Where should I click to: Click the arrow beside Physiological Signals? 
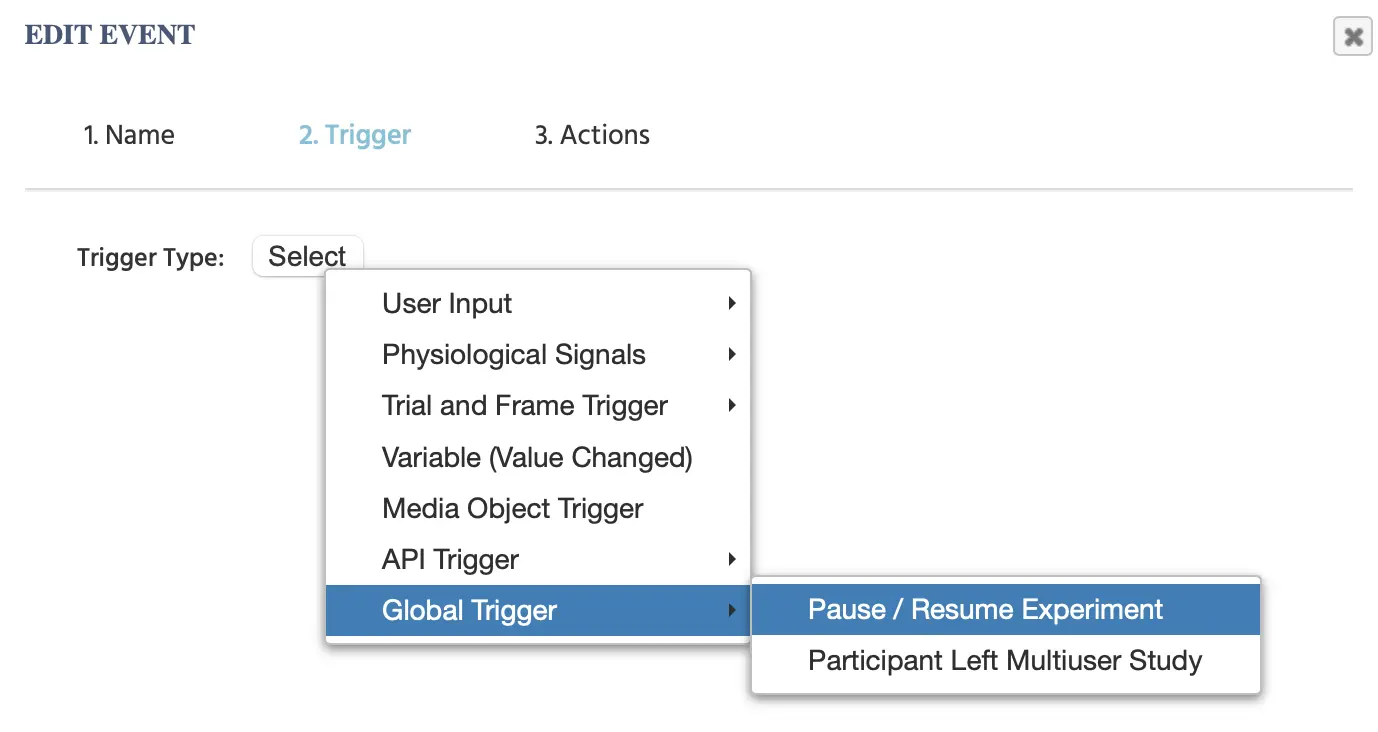(732, 355)
